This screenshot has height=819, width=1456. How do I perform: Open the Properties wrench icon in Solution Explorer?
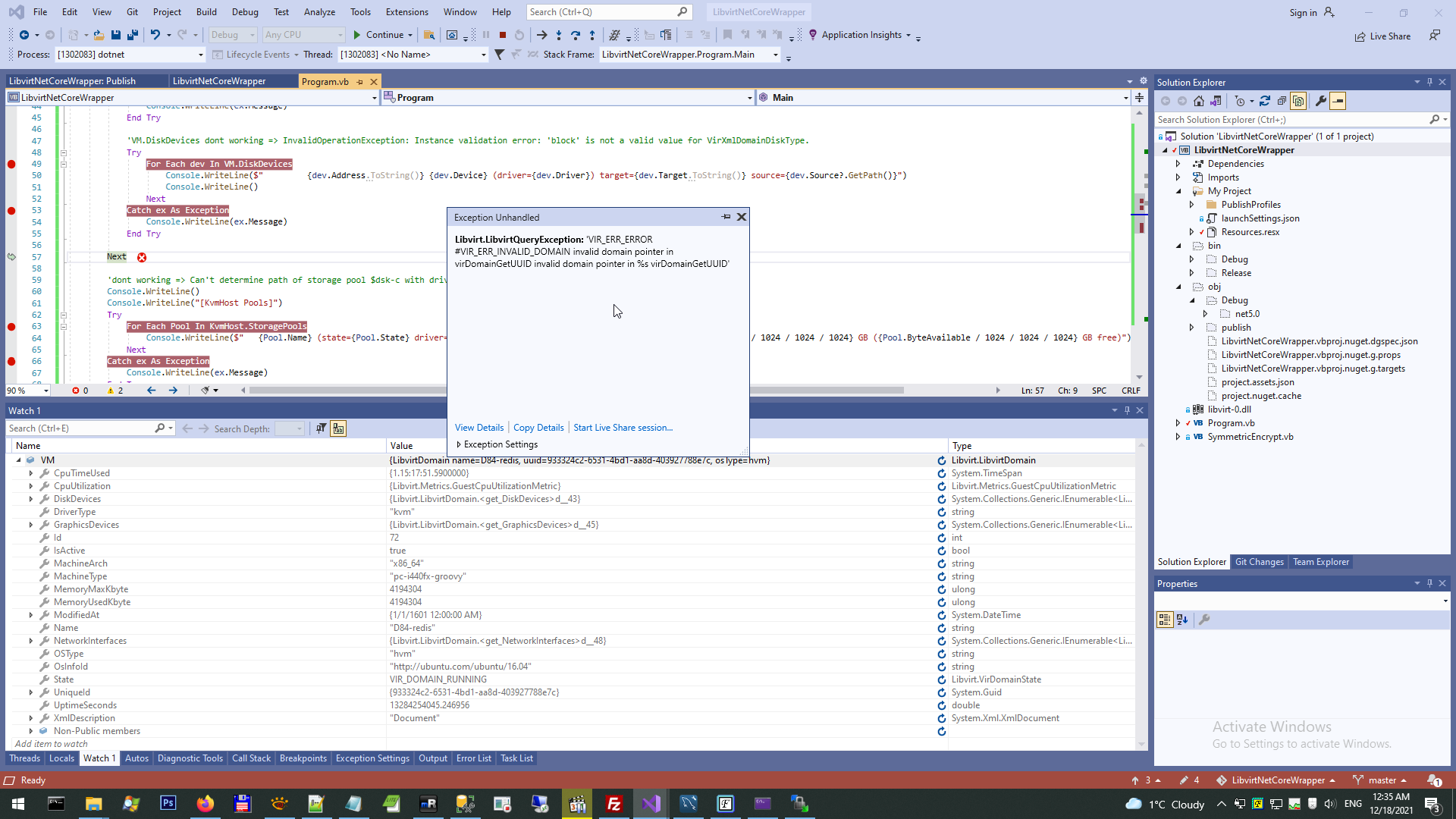tap(1320, 101)
